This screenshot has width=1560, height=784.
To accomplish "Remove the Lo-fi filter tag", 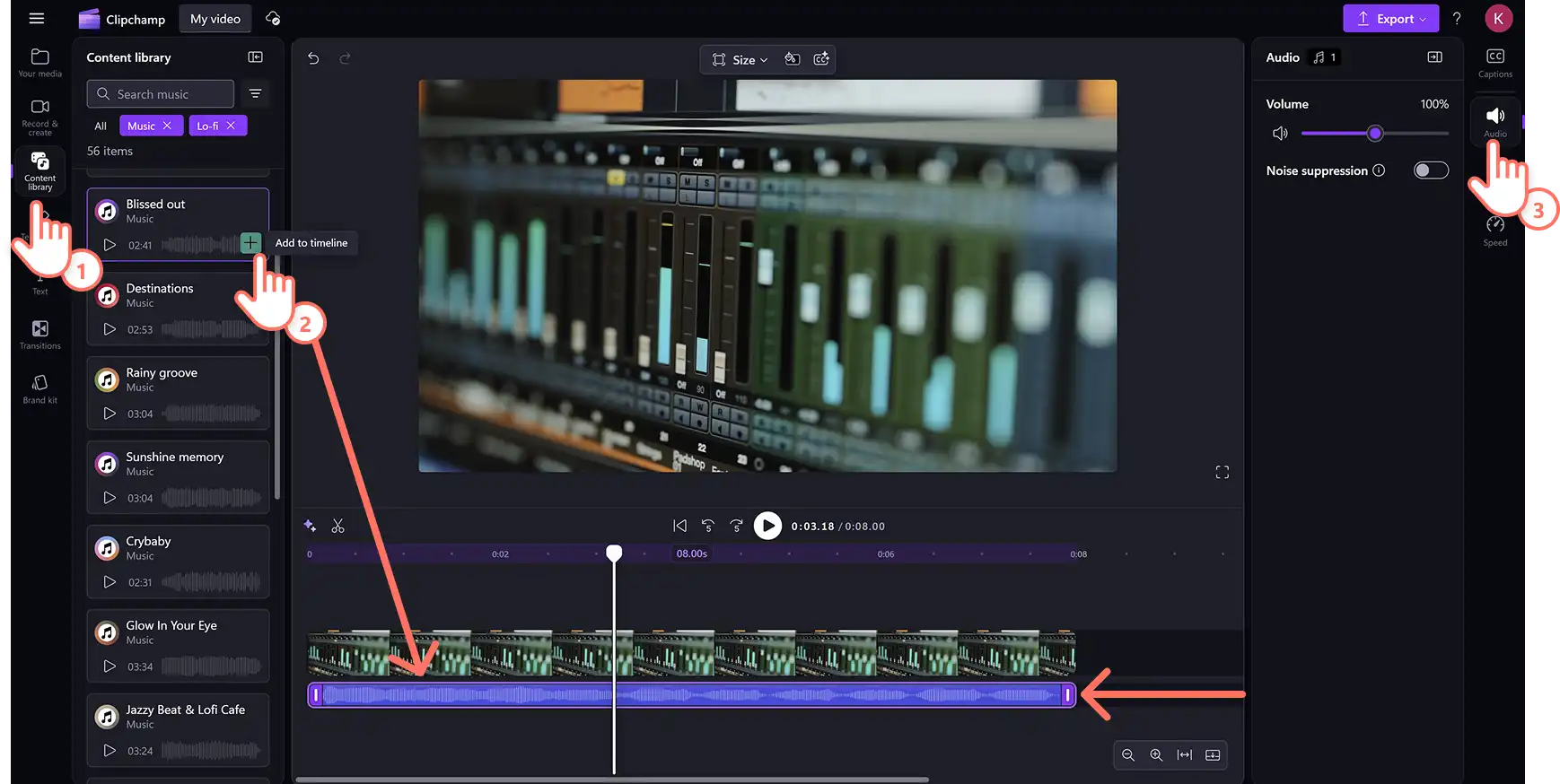I will point(231,126).
